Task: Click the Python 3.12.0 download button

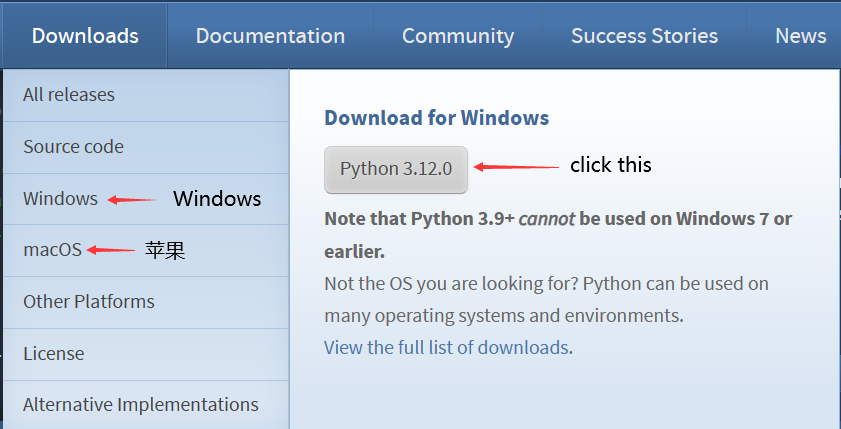Action: [x=396, y=169]
